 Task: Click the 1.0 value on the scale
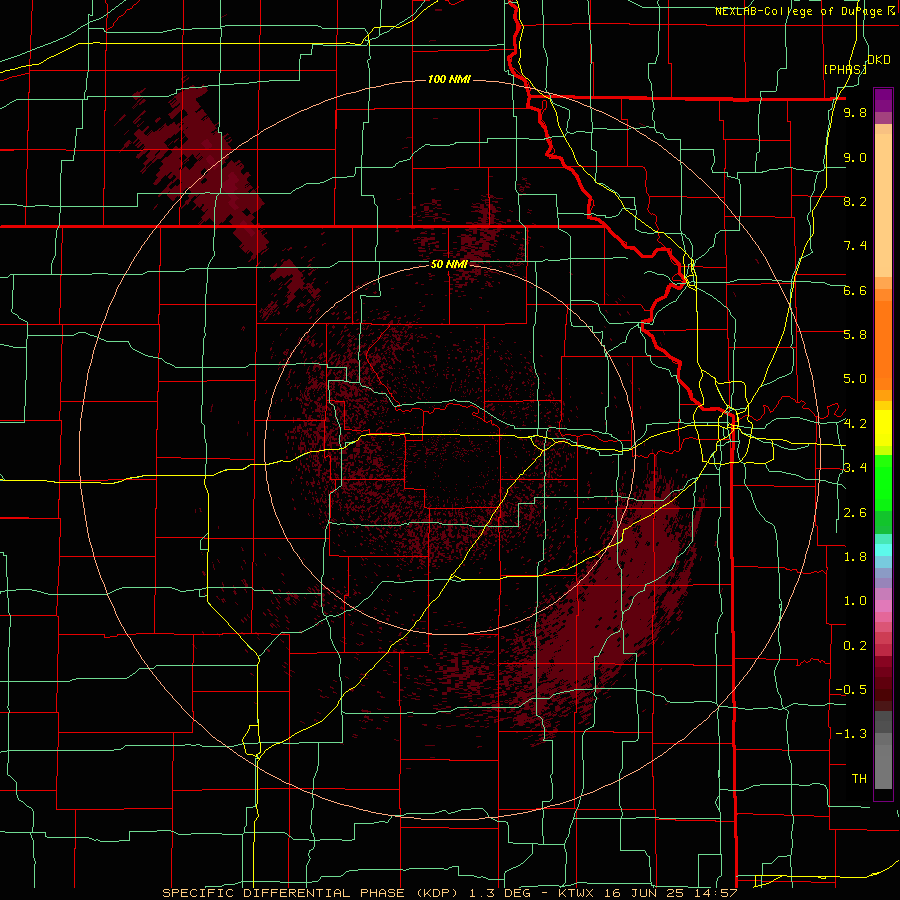tap(855, 601)
